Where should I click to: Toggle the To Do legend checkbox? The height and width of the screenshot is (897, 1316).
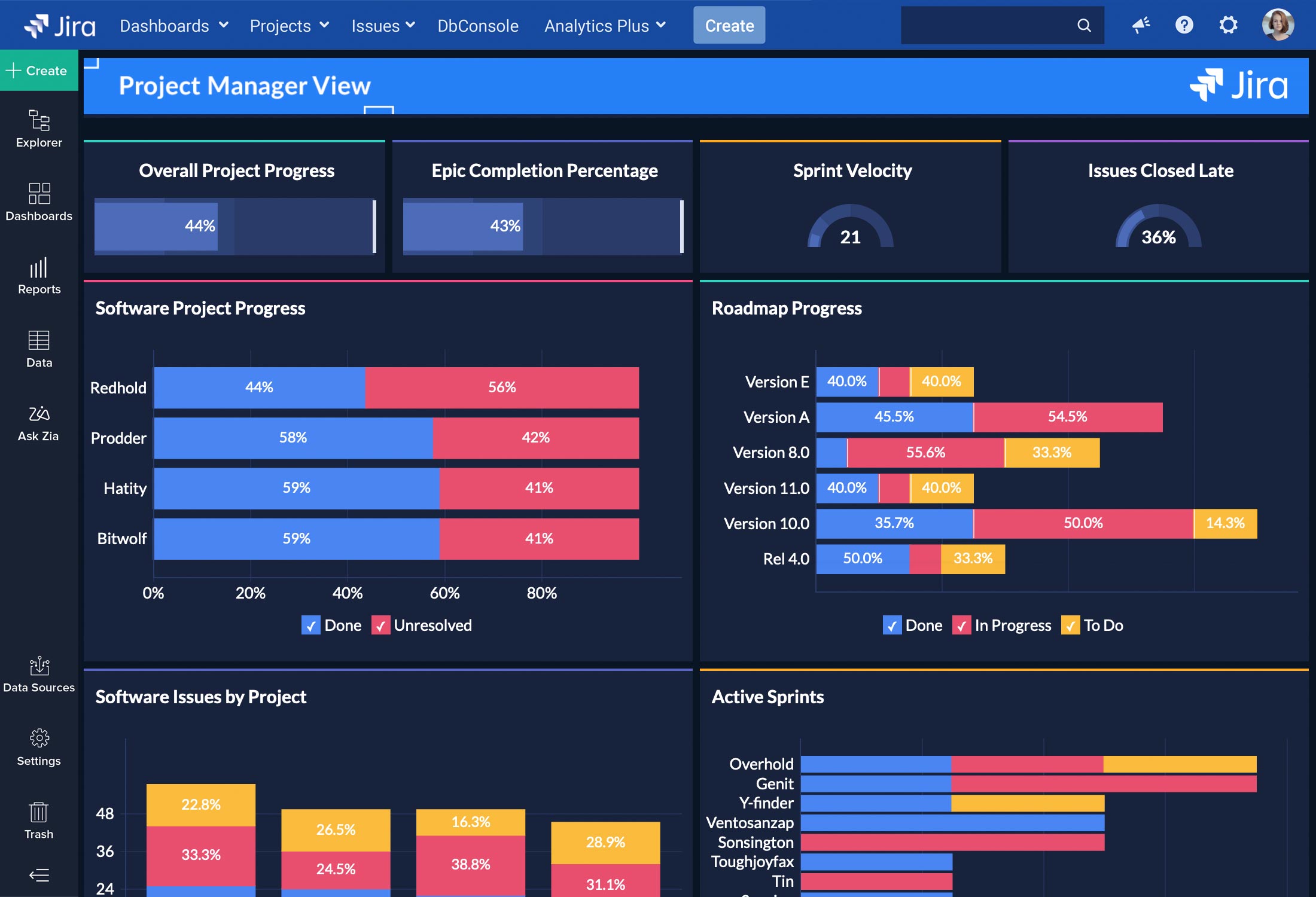tap(1070, 626)
